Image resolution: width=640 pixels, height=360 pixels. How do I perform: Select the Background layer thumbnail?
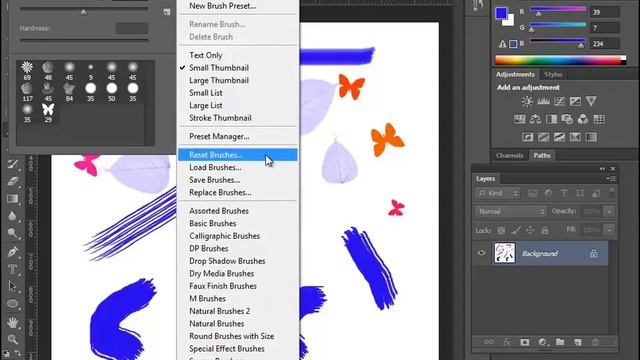504,253
